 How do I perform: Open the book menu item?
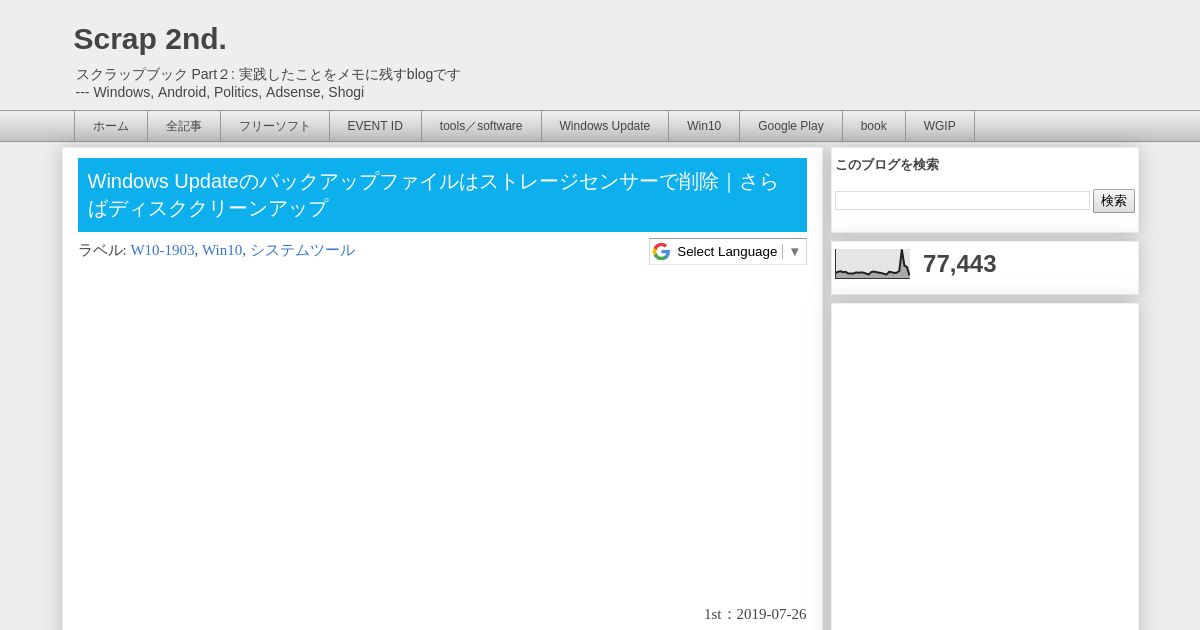pyautogui.click(x=874, y=126)
